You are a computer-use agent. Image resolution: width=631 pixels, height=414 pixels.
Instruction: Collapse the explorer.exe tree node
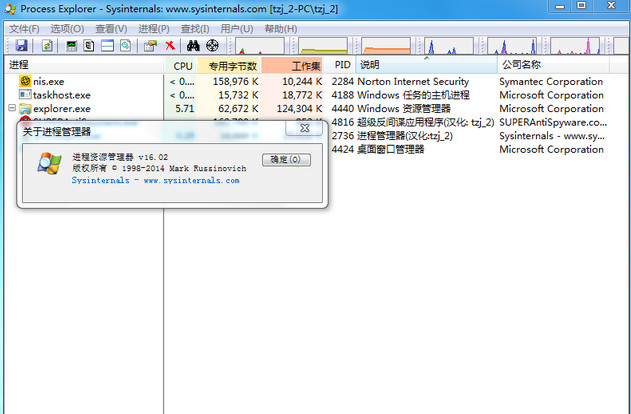pos(12,108)
